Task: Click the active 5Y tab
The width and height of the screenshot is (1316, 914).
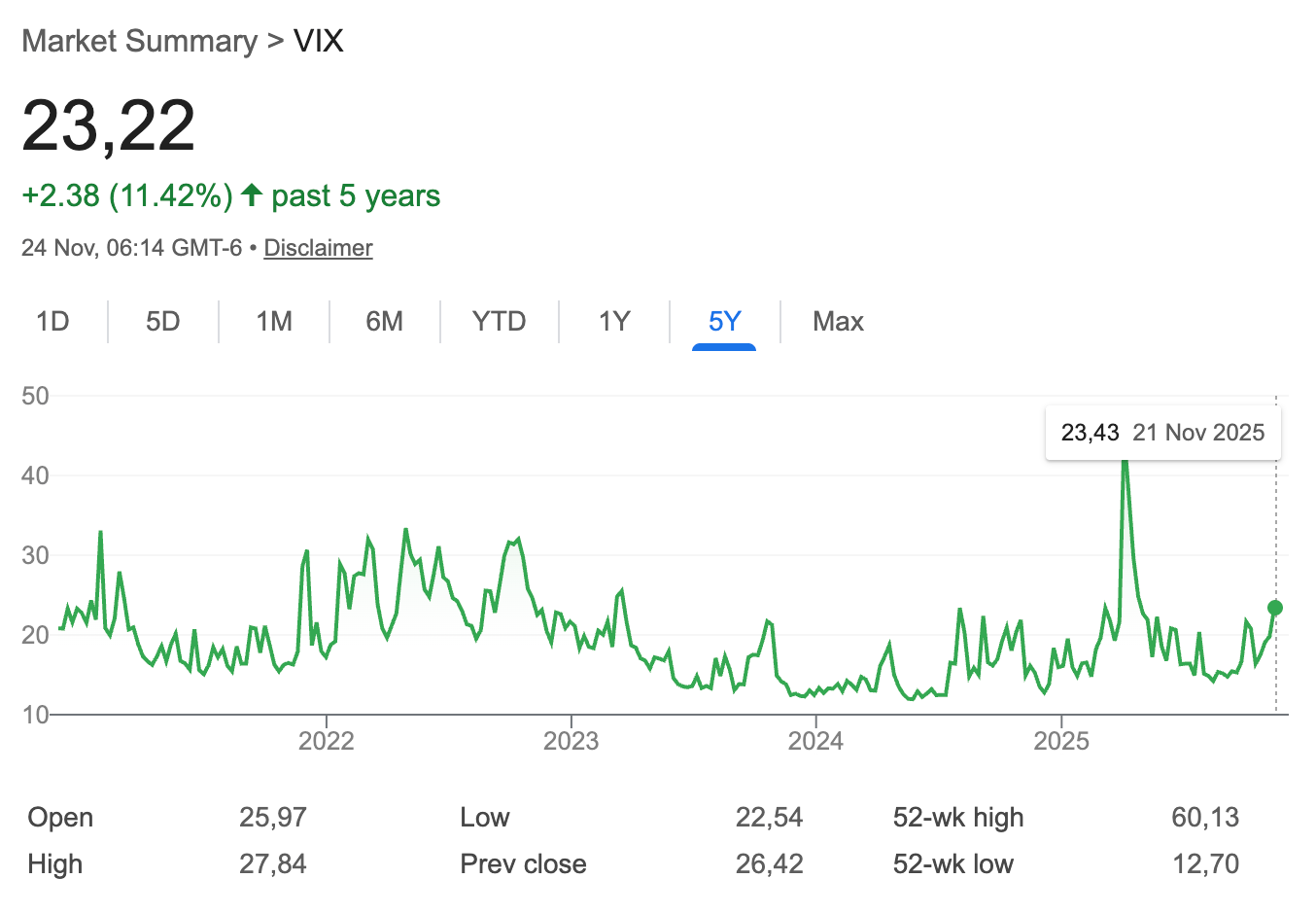Action: point(725,322)
